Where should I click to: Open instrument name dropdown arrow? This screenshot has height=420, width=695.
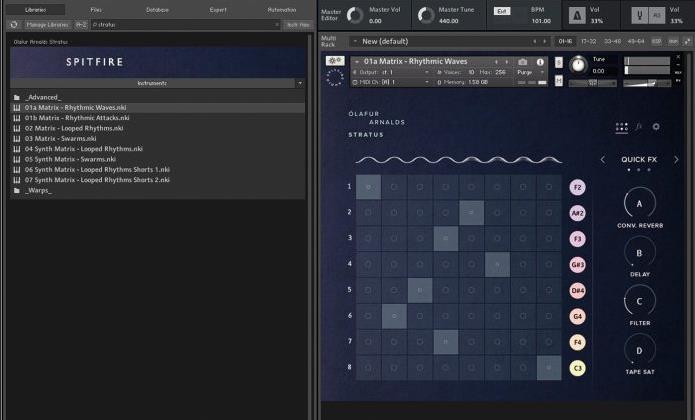pyautogui.click(x=357, y=62)
